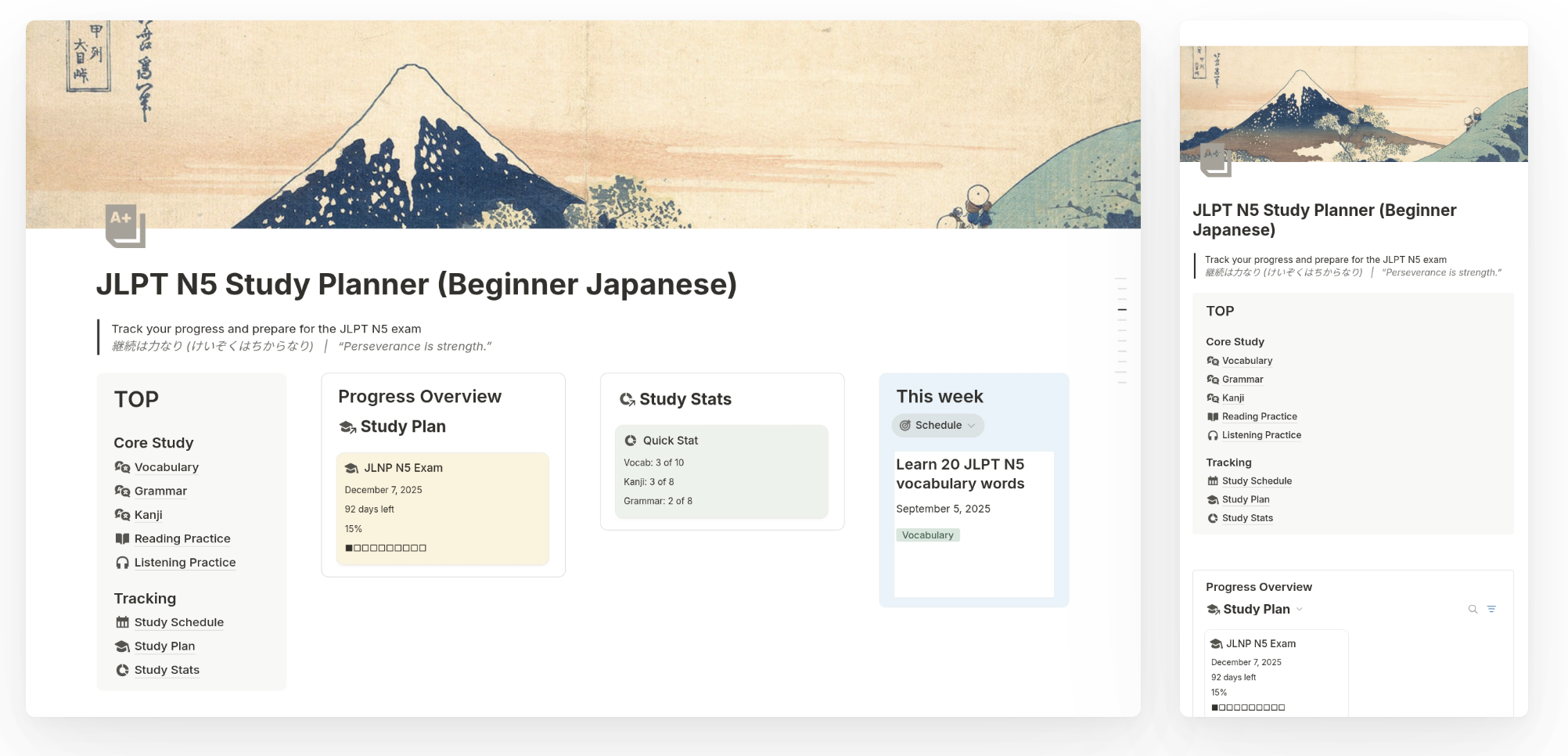Click the Vocabulary icon in the mobile preview
Viewport: 1568px width, 756px height.
pos(1213,361)
